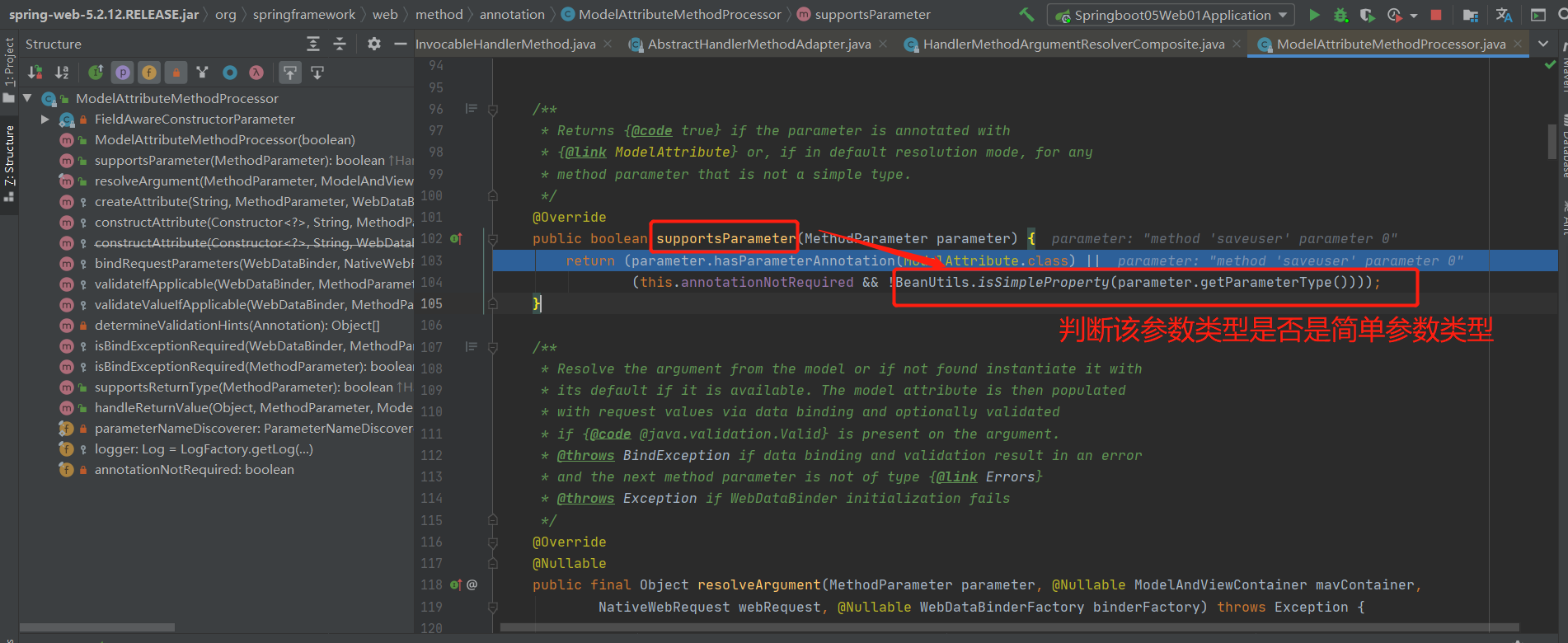This screenshot has width=1568, height=643.
Task: Expand the FieldAwareConstructorParameter tree node
Action: [x=45, y=120]
